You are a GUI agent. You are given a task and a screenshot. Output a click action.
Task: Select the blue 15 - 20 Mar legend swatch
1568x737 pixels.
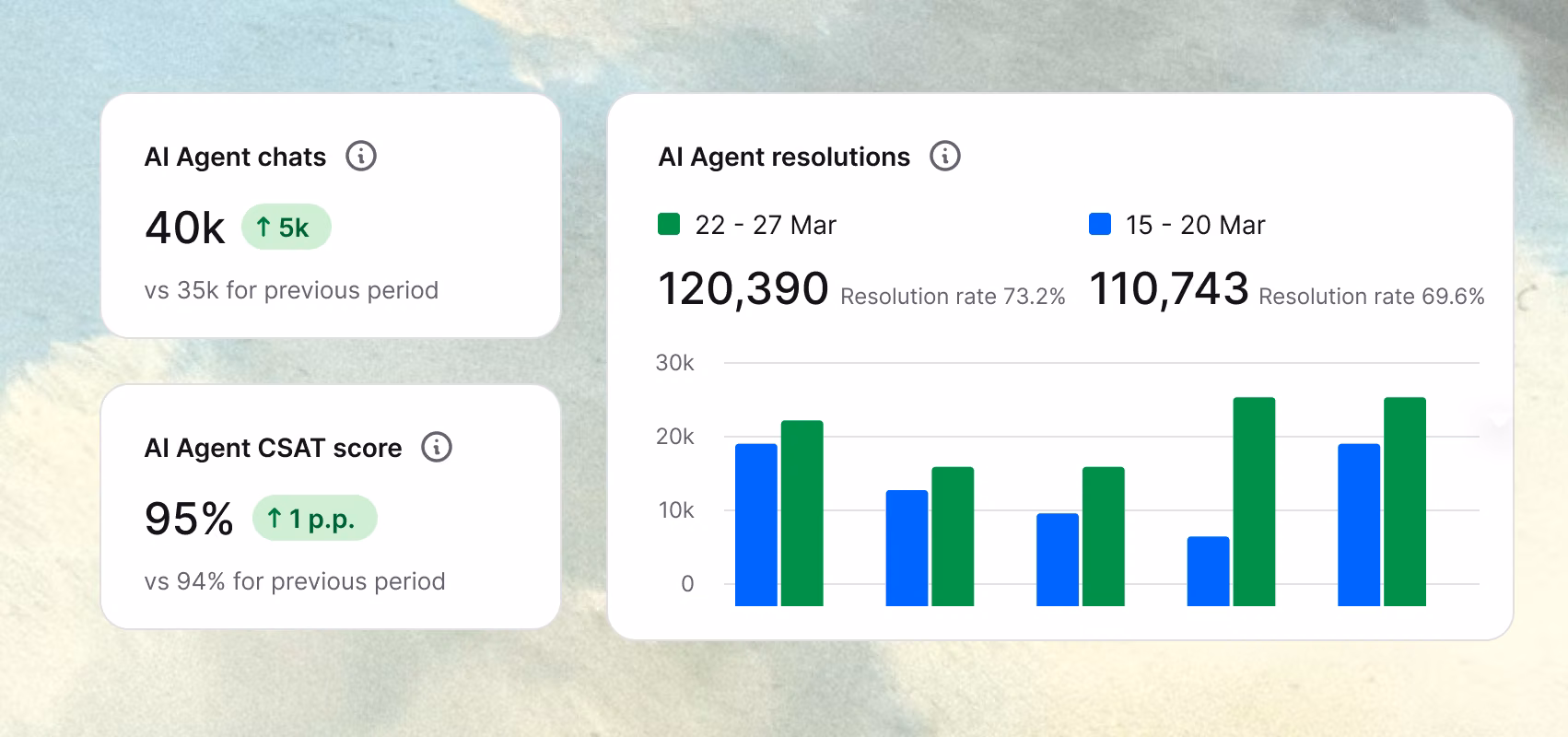click(1100, 224)
